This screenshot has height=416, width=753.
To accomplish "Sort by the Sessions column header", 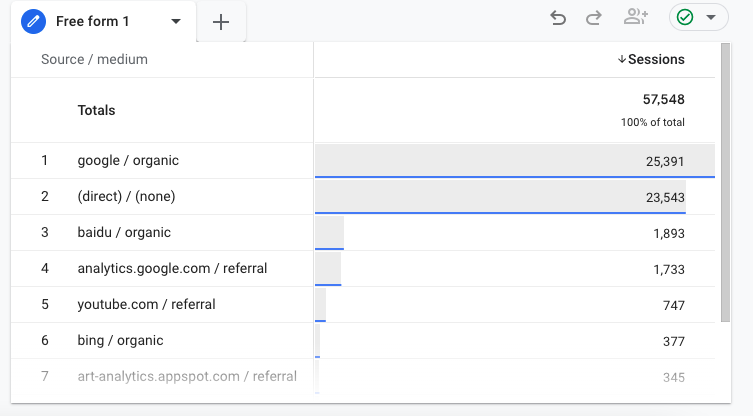I will 656,60.
